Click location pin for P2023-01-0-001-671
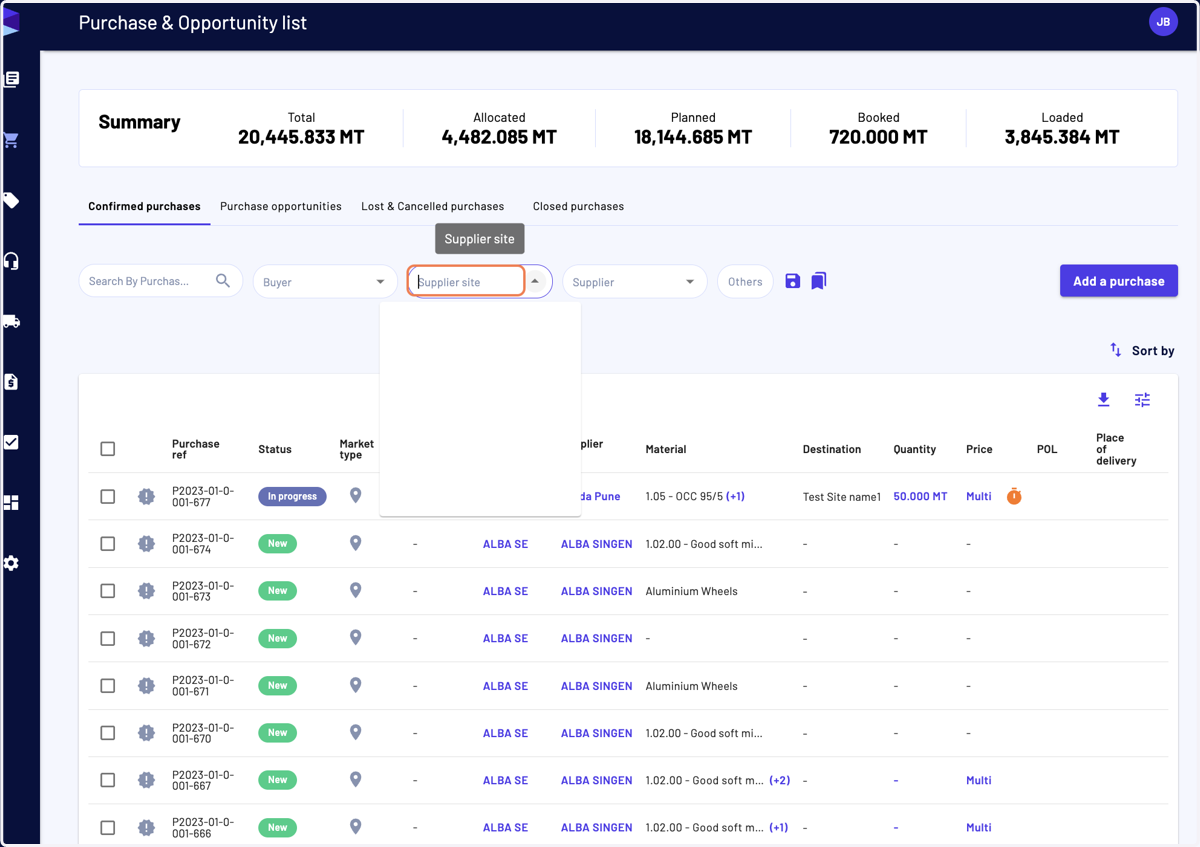Screen dimensions: 1200x847 355,685
